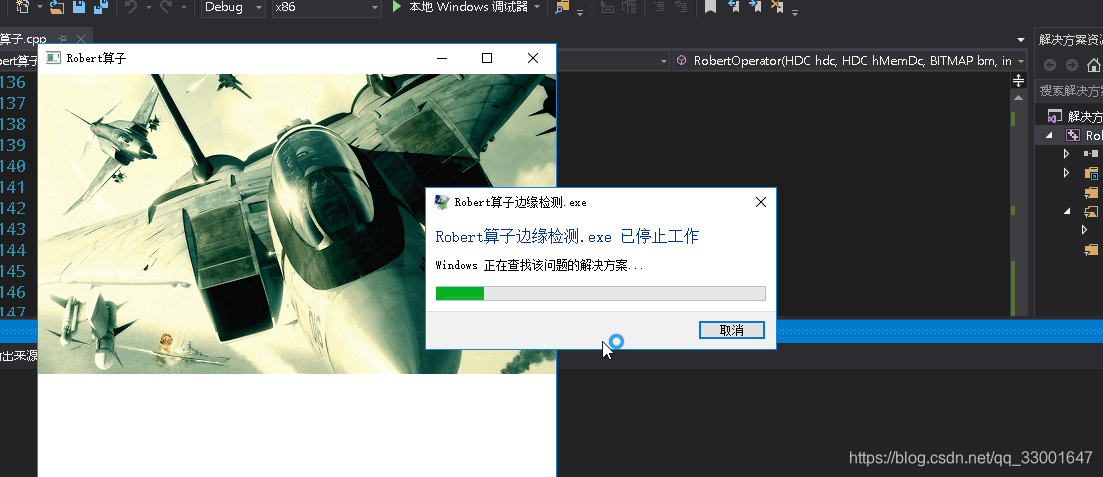
Task: Click the external dependencies folder icon
Action: click(1091, 173)
